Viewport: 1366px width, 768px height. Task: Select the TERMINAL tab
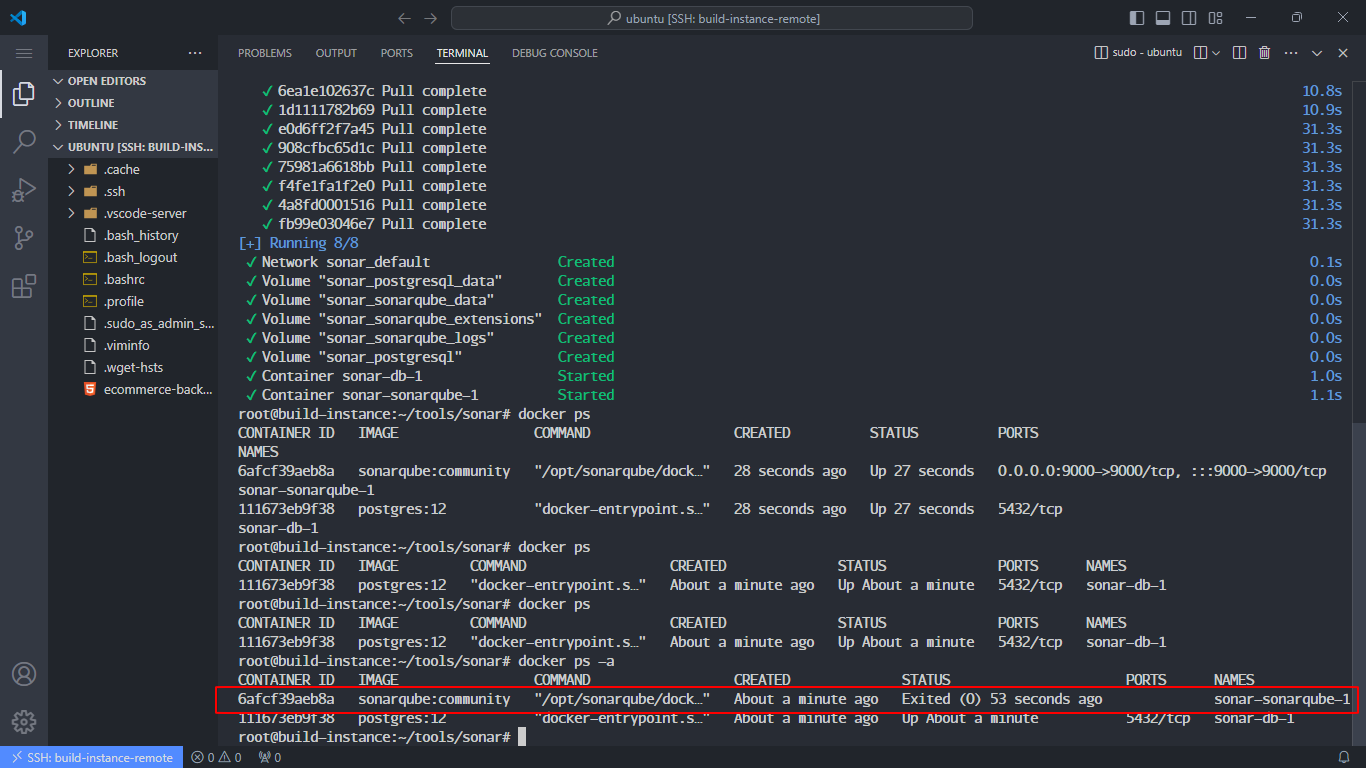click(462, 53)
